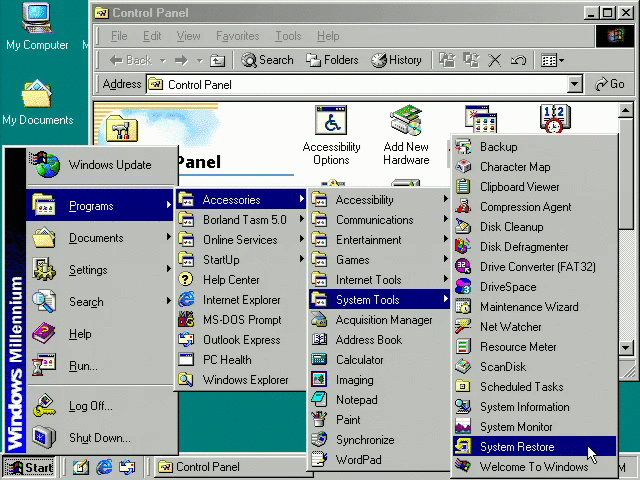The image size is (640, 480).
Task: Expand the Games submenu
Action: pyautogui.click(x=379, y=260)
